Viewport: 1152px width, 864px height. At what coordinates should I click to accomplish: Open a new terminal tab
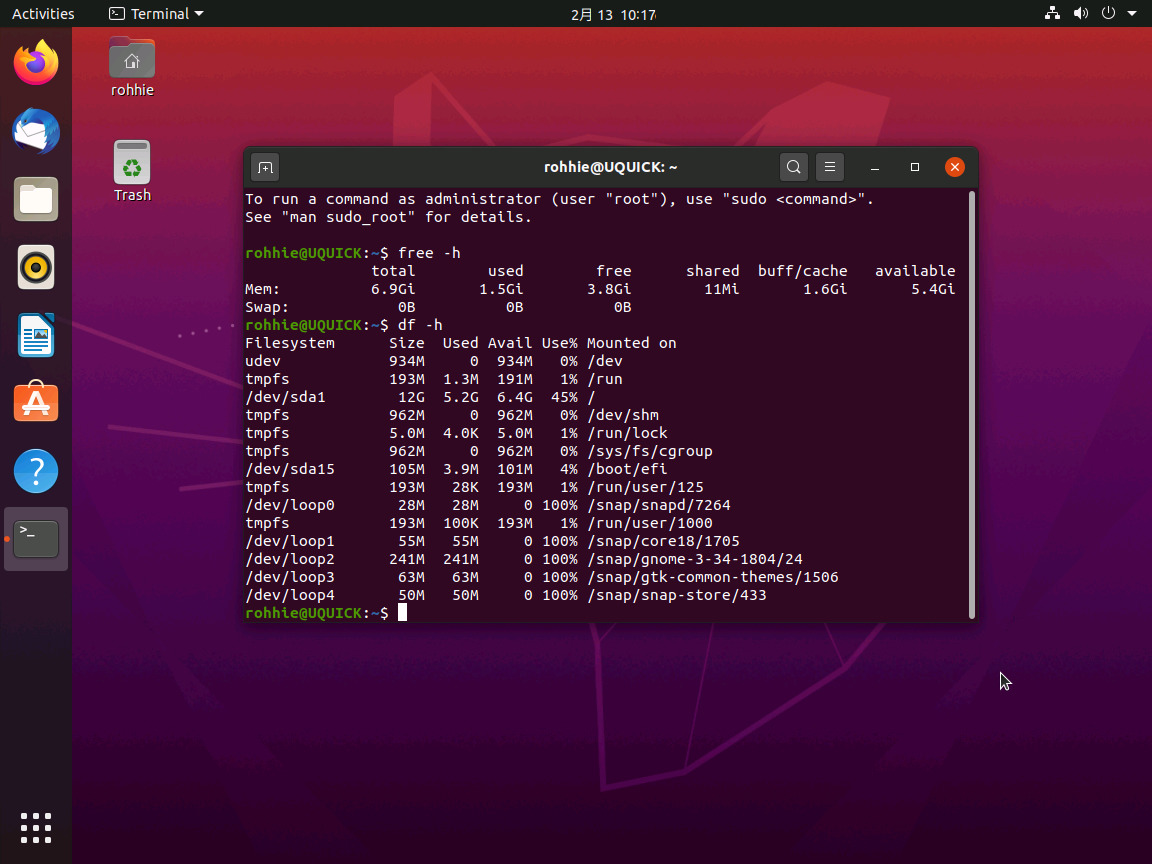(265, 168)
